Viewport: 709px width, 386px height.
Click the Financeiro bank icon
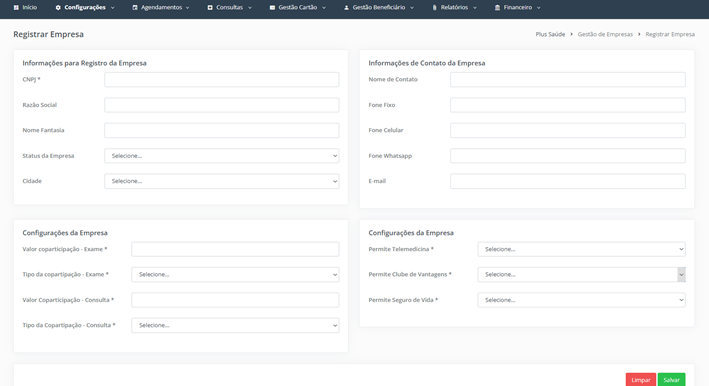click(x=497, y=8)
